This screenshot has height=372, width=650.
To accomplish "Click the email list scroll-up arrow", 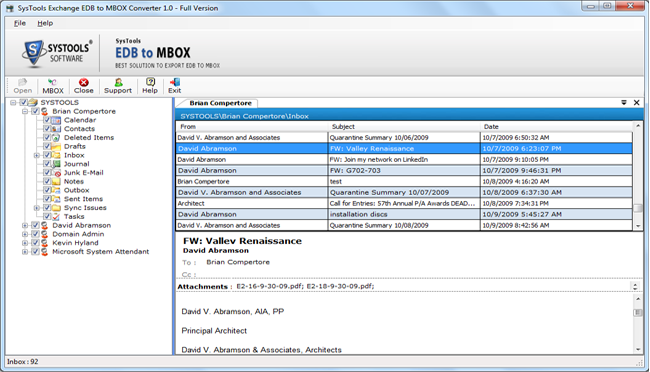I will tap(638, 126).
